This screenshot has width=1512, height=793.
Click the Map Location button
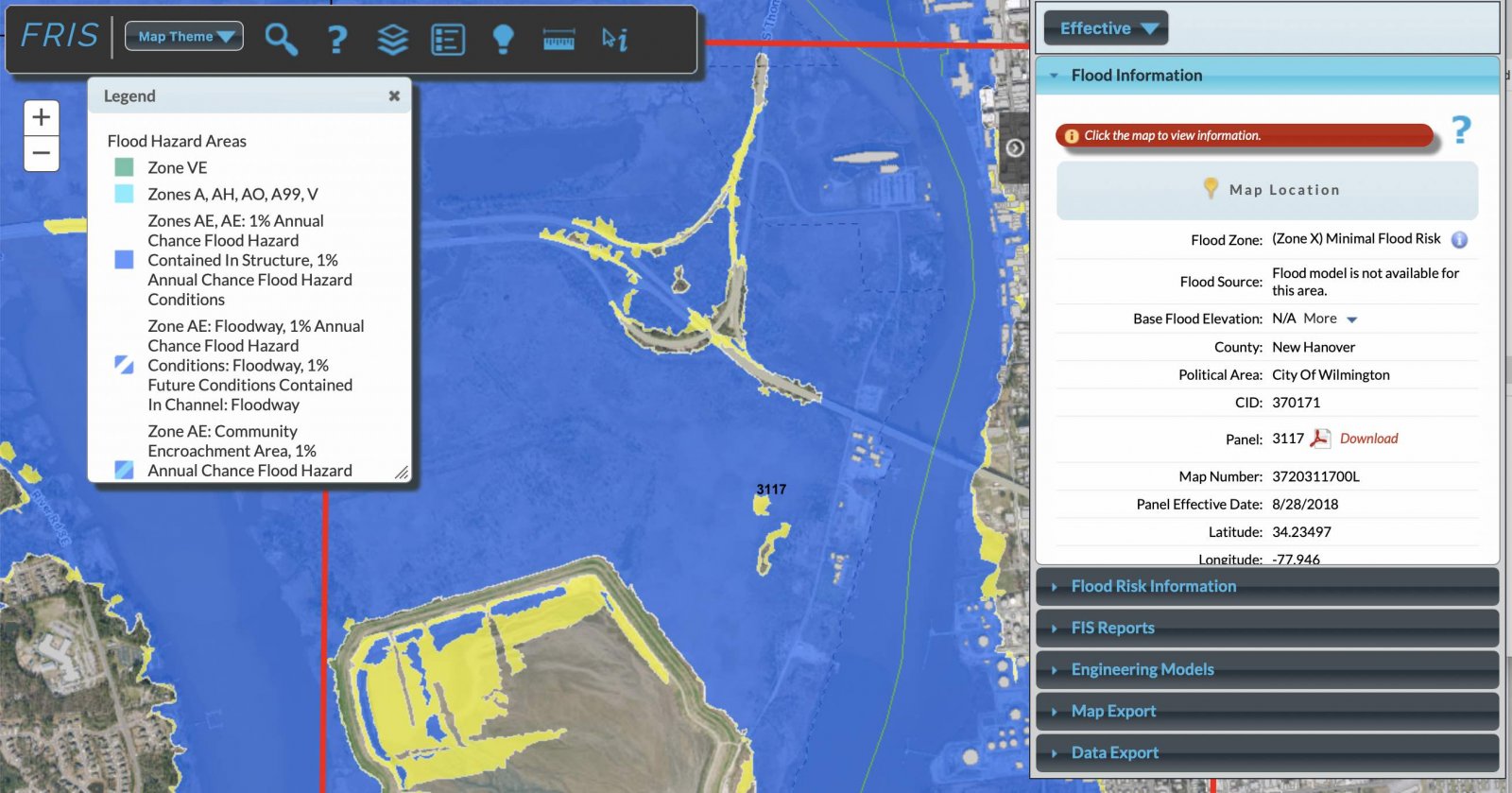pos(1267,190)
